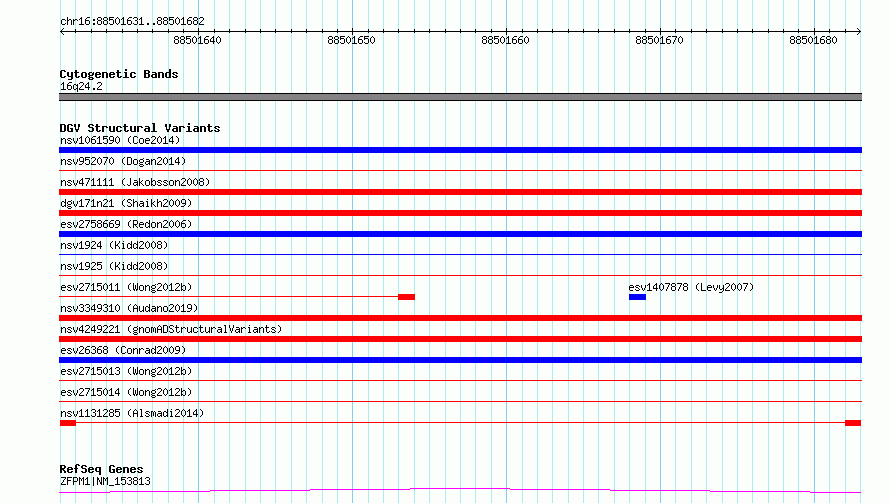
Task: Click blue bar under esv2758669
Action: click(460, 234)
